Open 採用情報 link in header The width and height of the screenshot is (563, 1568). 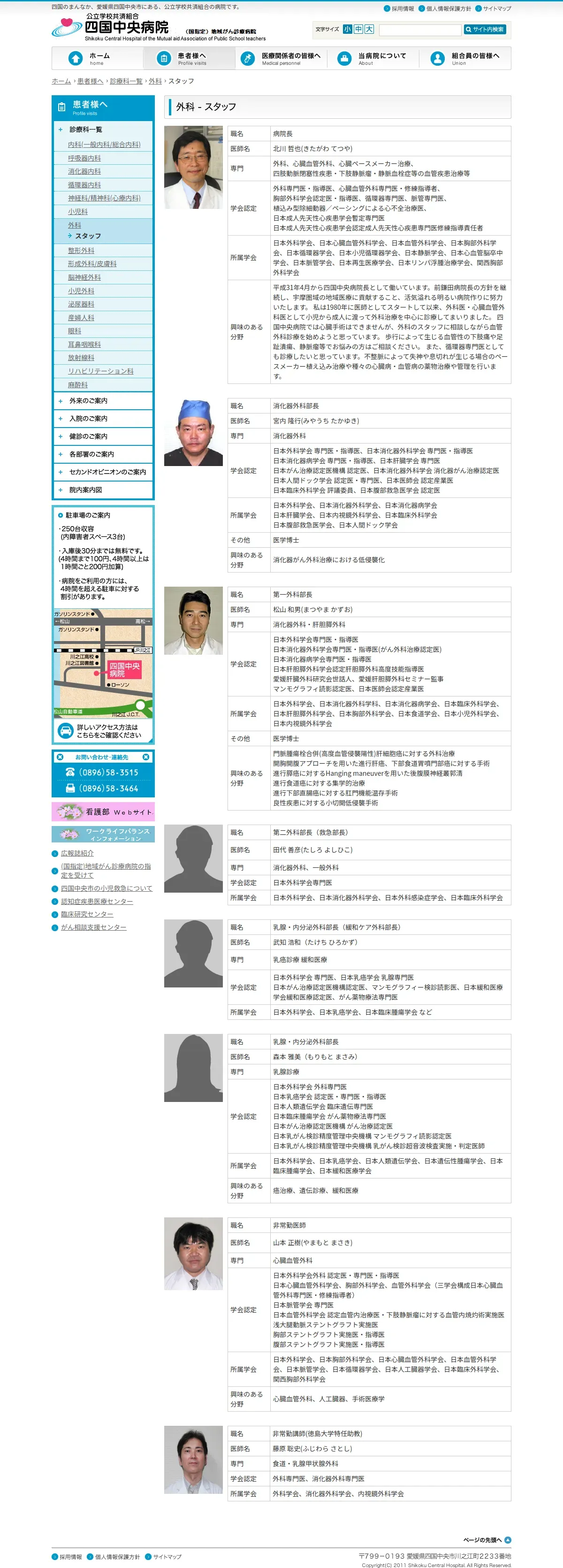(x=399, y=8)
